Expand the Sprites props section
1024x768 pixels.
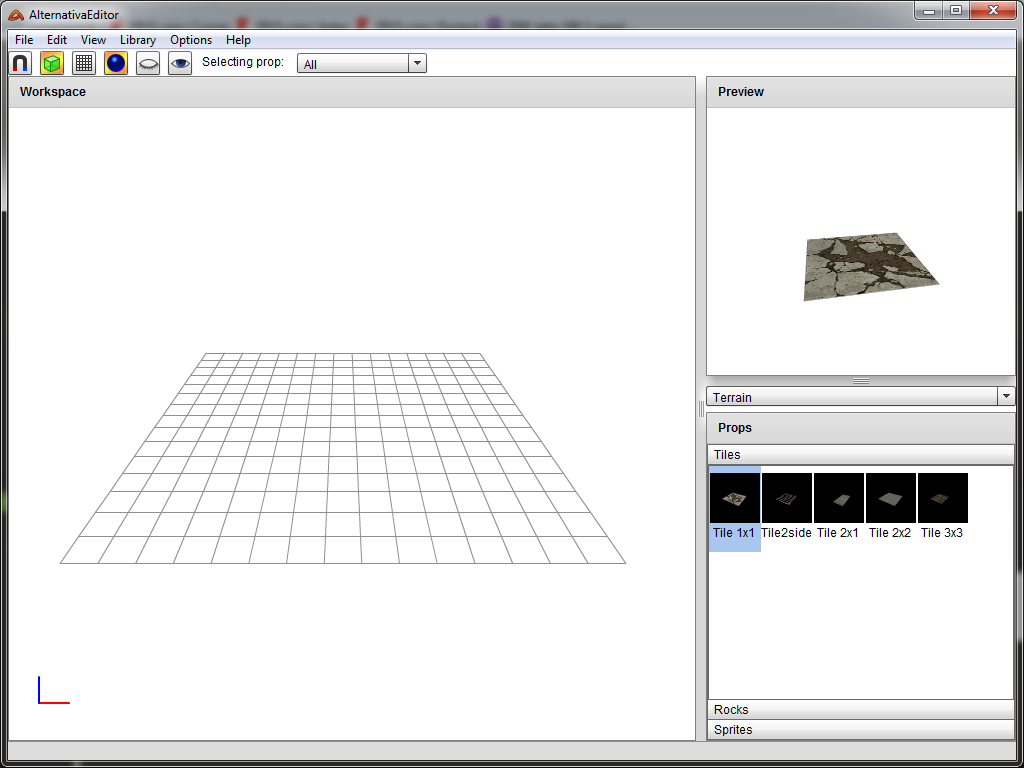coord(860,730)
